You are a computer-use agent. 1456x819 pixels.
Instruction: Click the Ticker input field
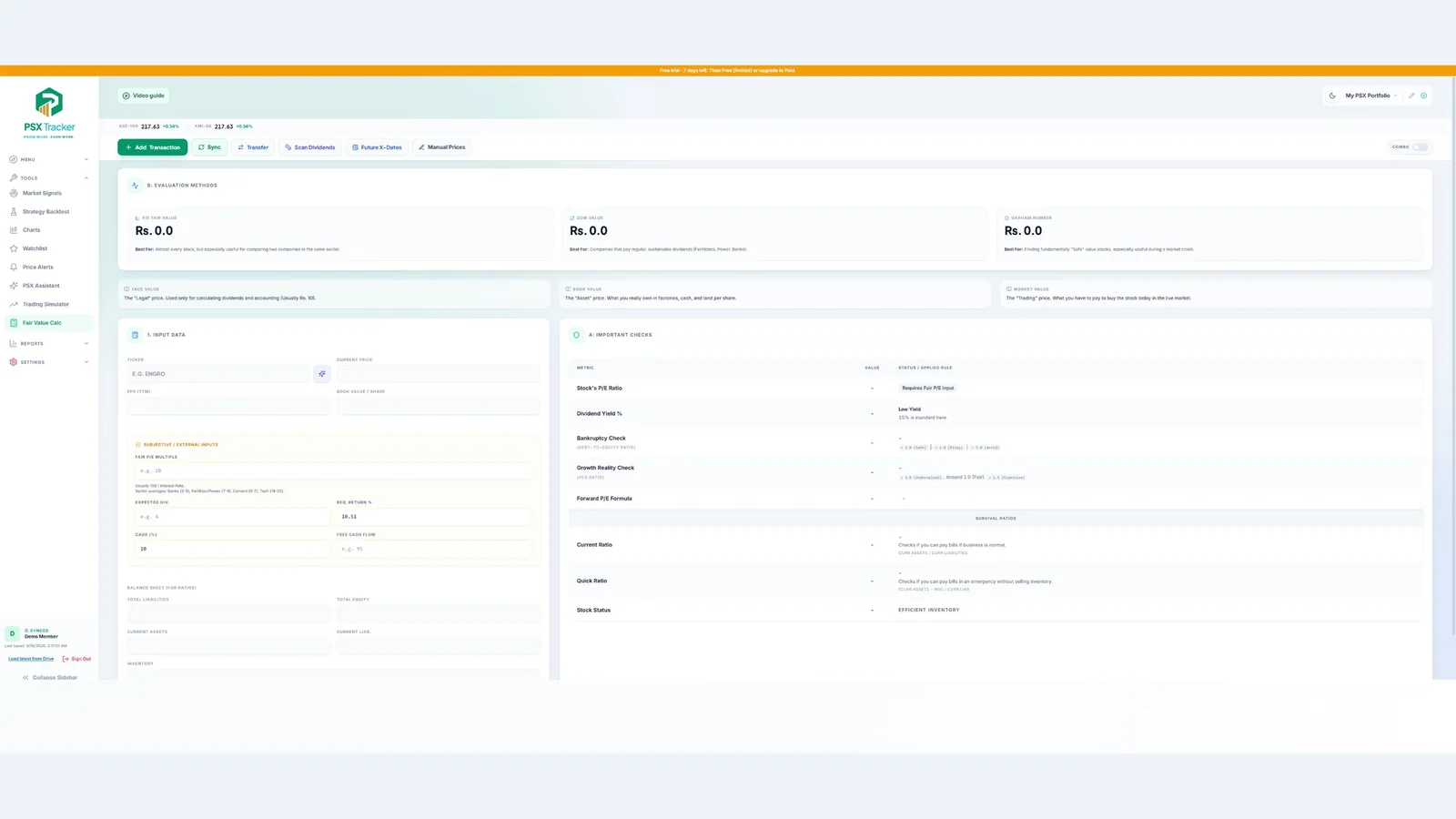(x=219, y=374)
